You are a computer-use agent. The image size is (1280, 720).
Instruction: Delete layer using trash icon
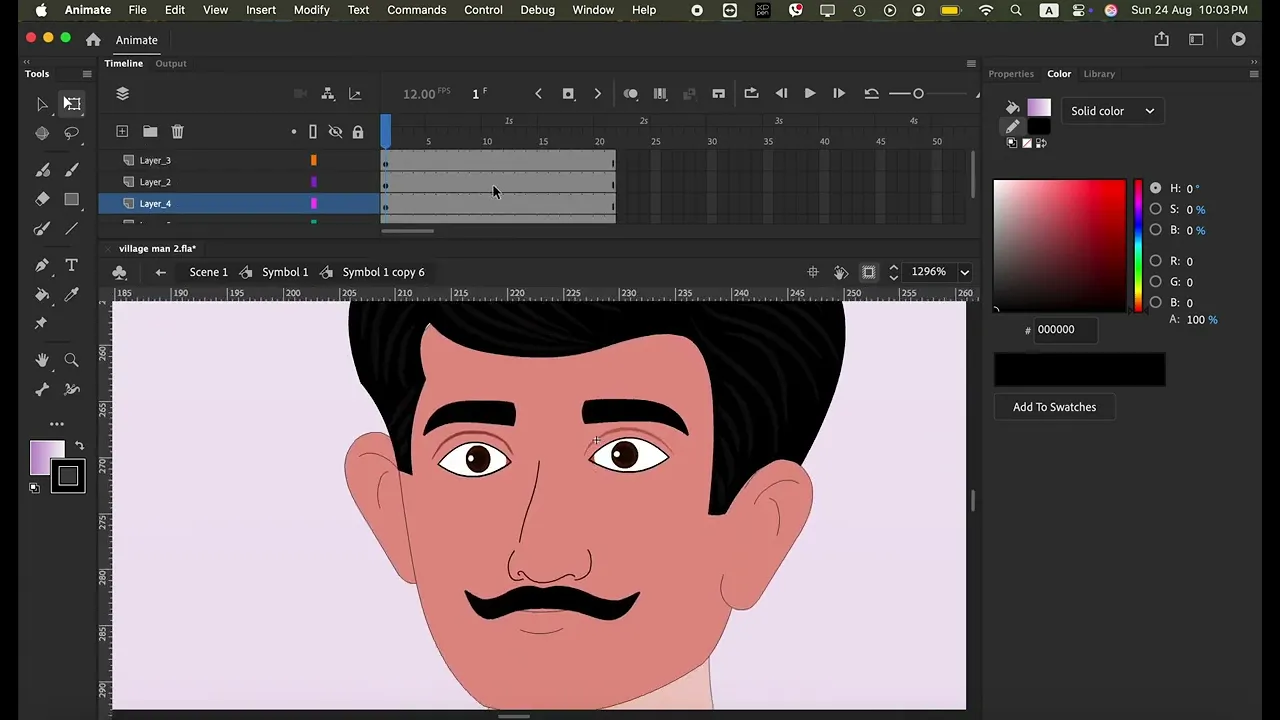[177, 131]
